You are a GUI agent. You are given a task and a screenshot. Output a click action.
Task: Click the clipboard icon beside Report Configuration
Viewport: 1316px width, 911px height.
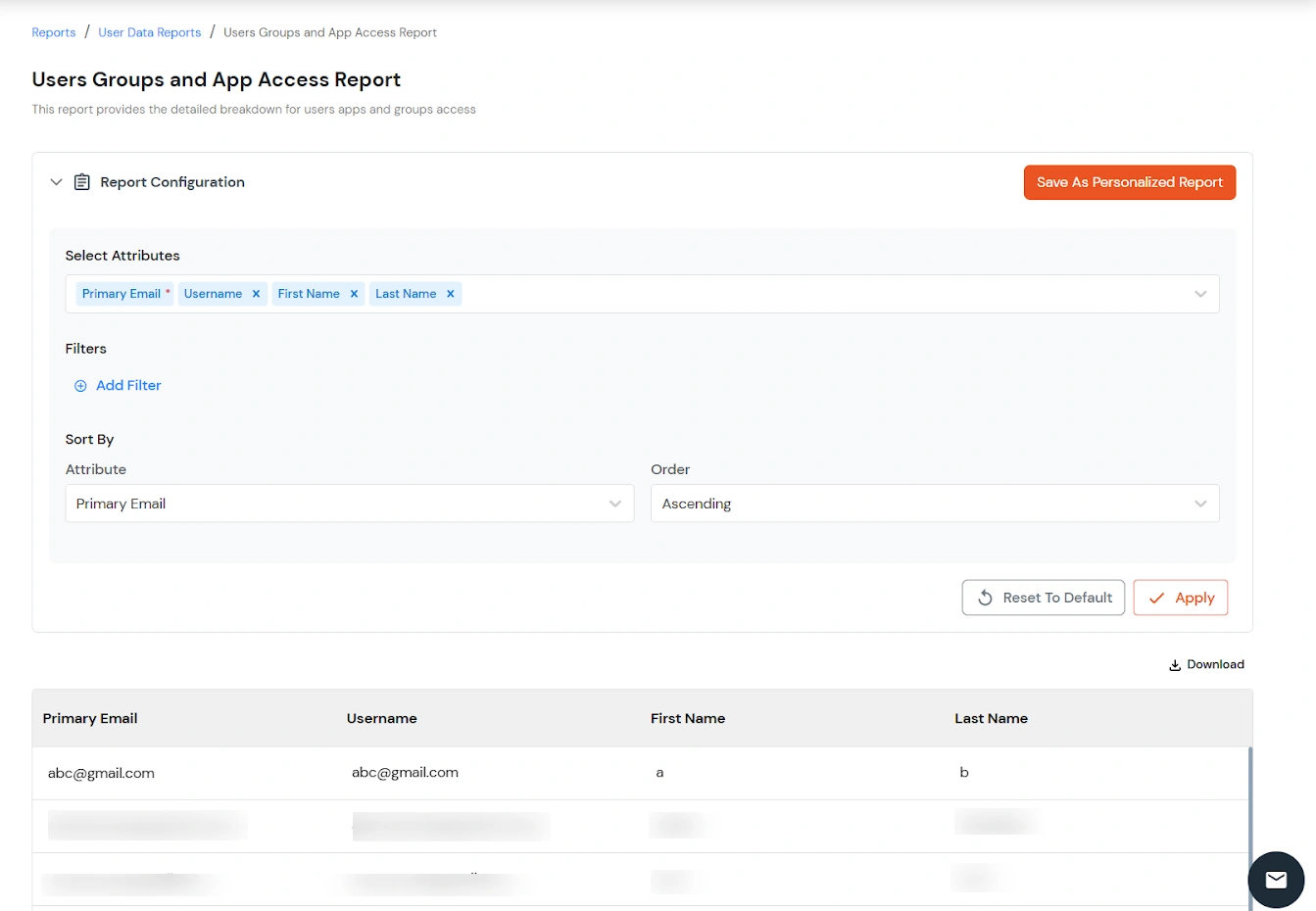point(82,182)
